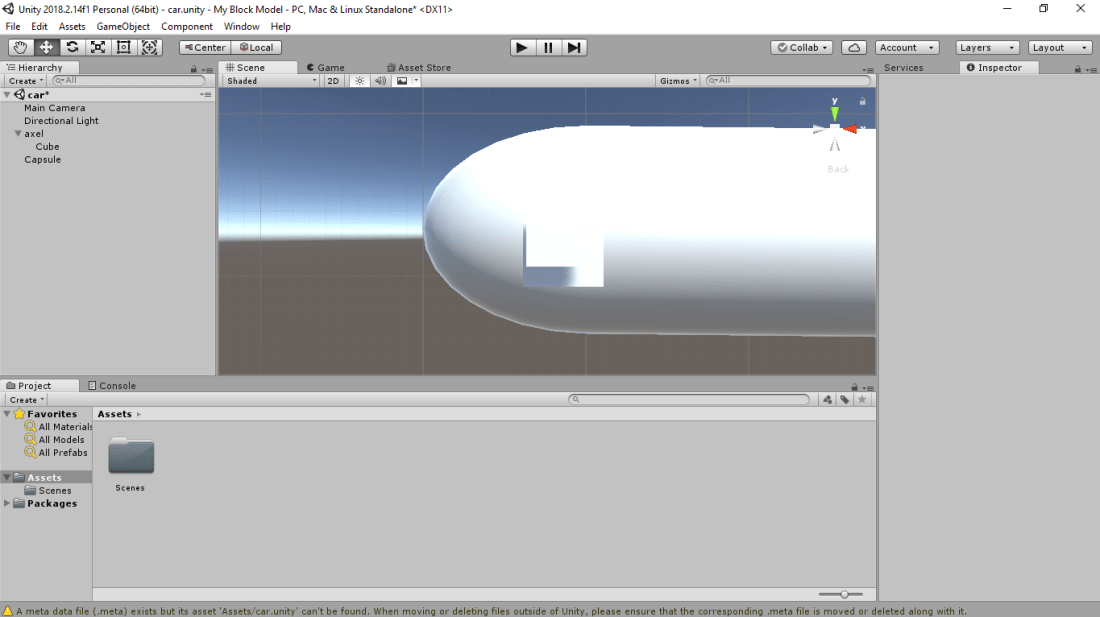
Task: Click the Collab button
Action: [803, 47]
